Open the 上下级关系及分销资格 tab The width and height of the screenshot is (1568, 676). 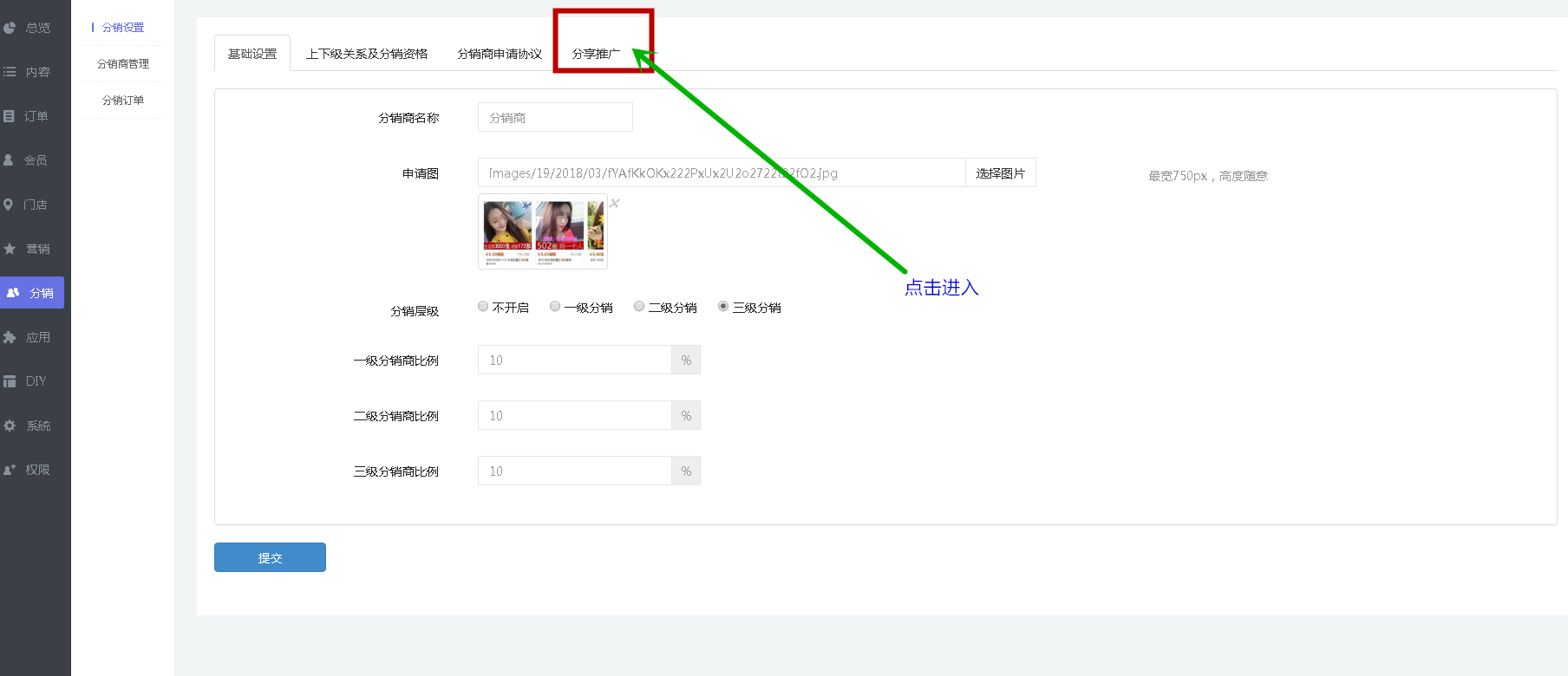pos(367,54)
